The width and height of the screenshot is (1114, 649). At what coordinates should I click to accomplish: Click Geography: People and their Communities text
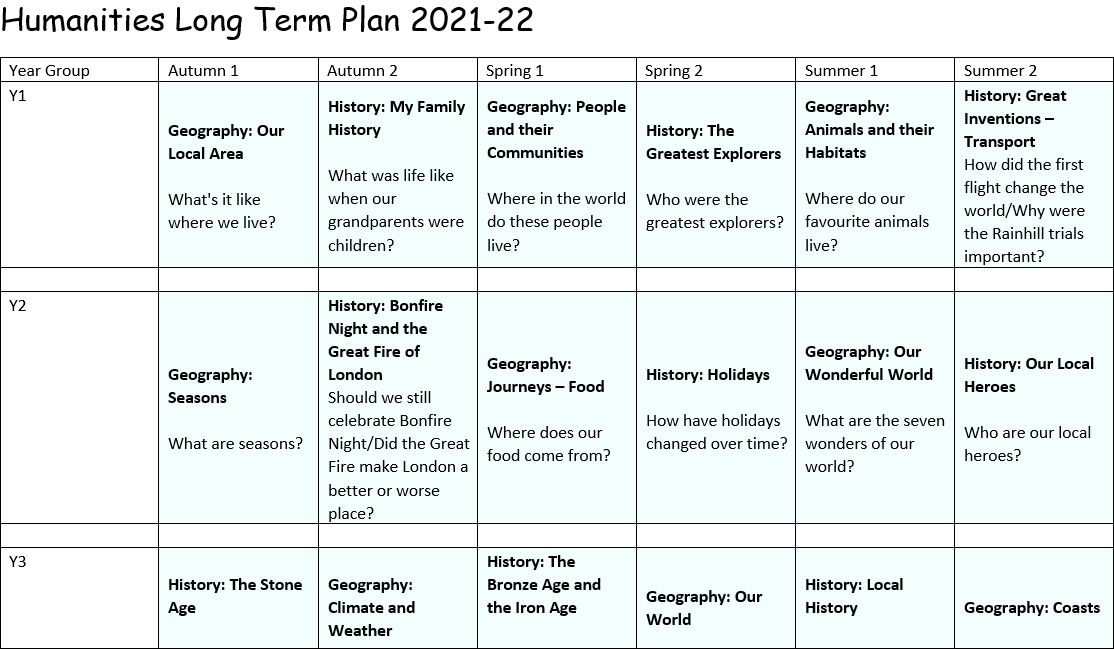coord(556,130)
